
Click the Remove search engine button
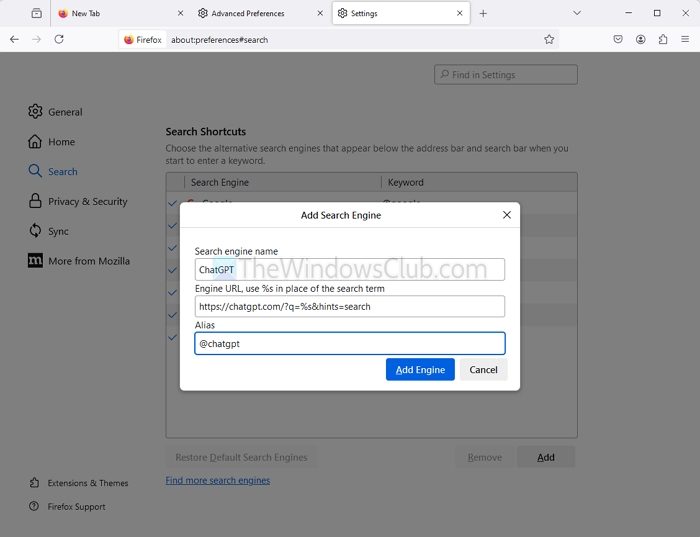pos(485,457)
